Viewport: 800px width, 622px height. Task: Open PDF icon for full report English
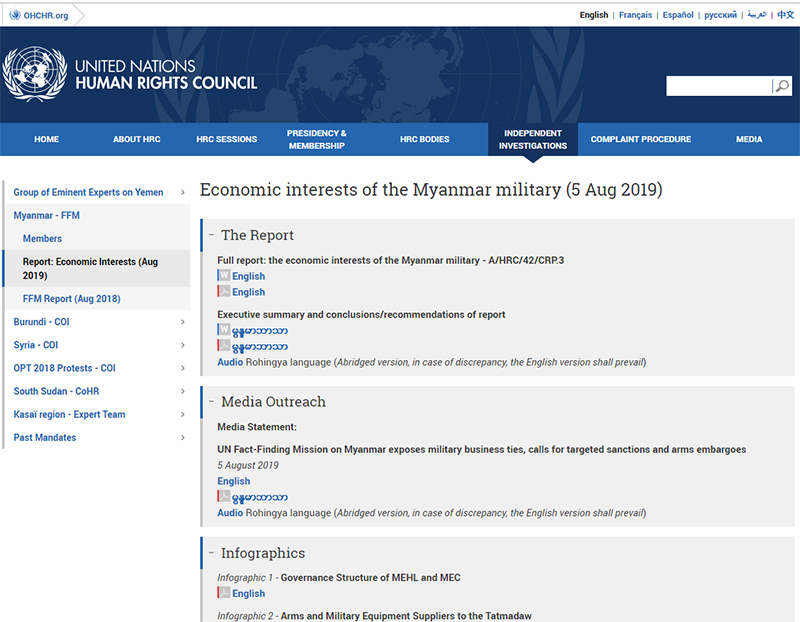point(223,291)
